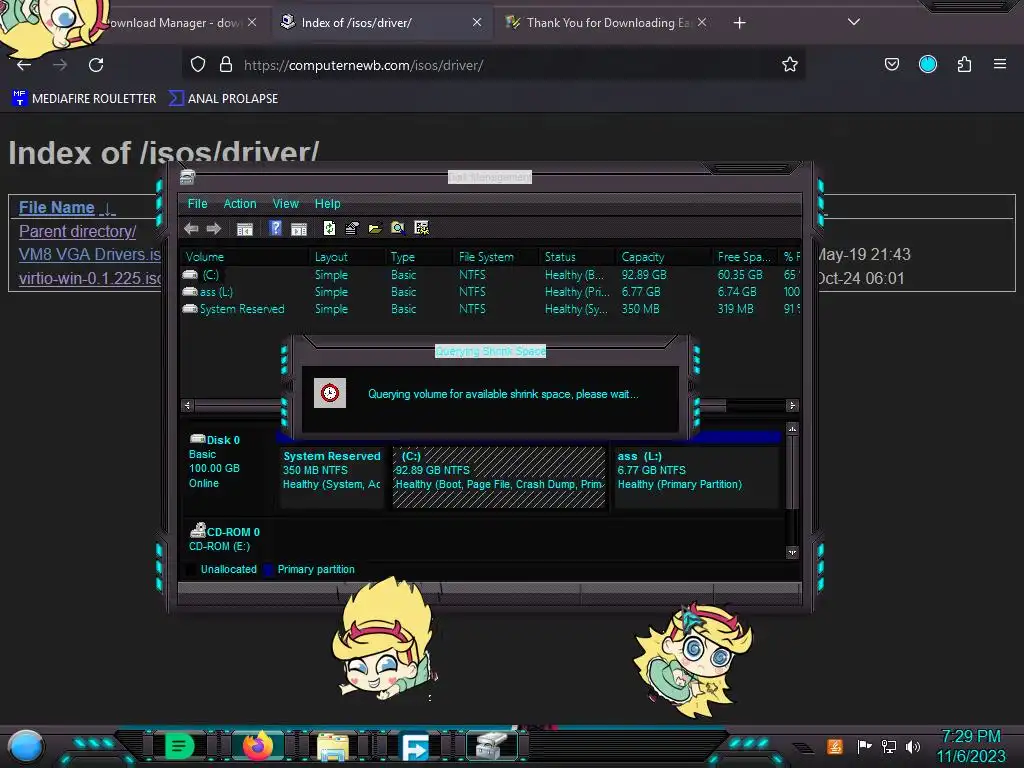Image resolution: width=1024 pixels, height=768 pixels.
Task: Click the clock icon in Querying Shrink Space dialog
Action: (330, 393)
